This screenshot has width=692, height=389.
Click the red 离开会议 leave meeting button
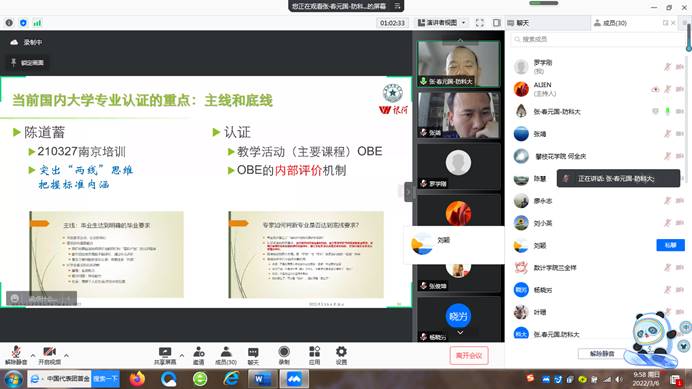(469, 355)
